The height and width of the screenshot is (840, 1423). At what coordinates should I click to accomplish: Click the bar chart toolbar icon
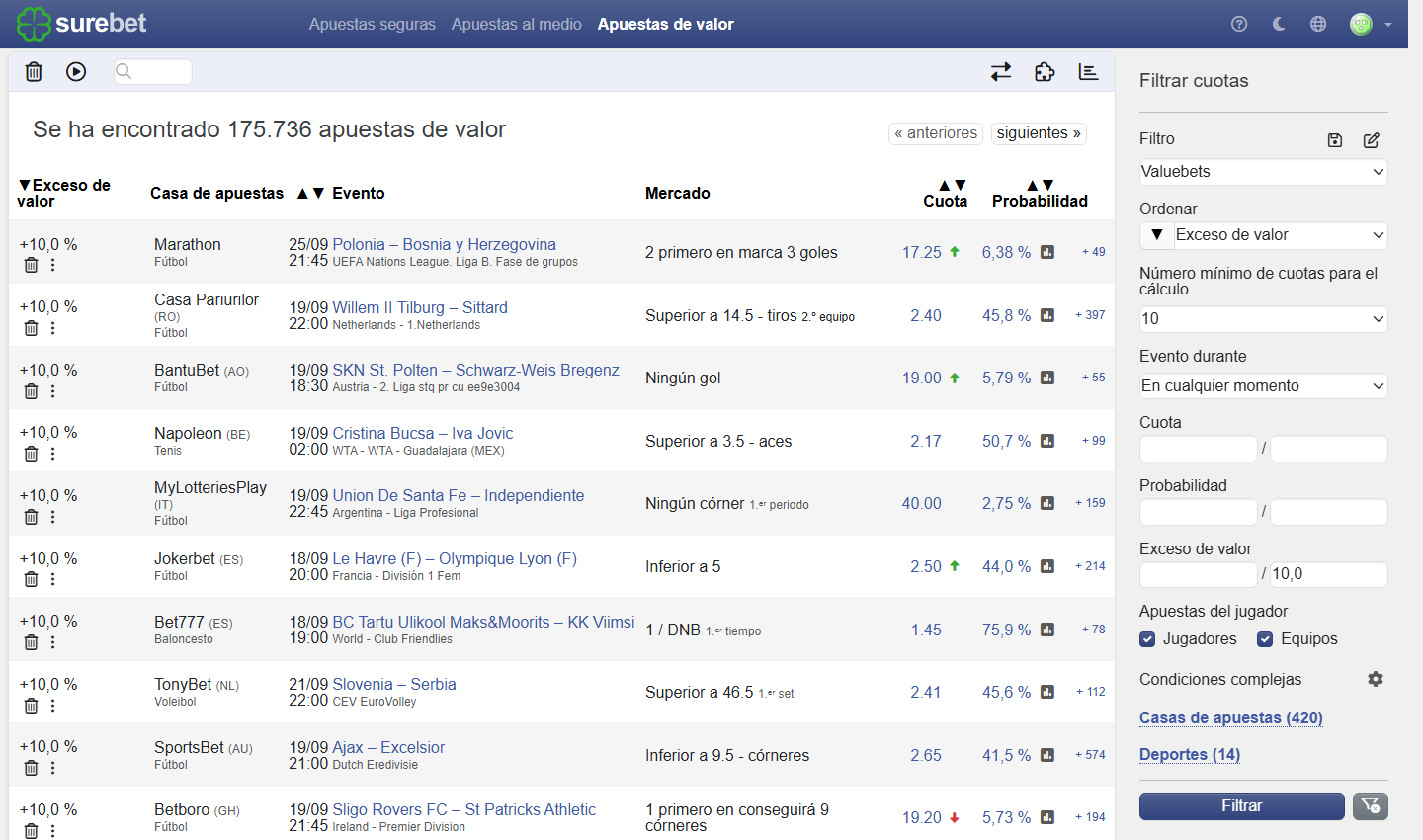tap(1088, 71)
